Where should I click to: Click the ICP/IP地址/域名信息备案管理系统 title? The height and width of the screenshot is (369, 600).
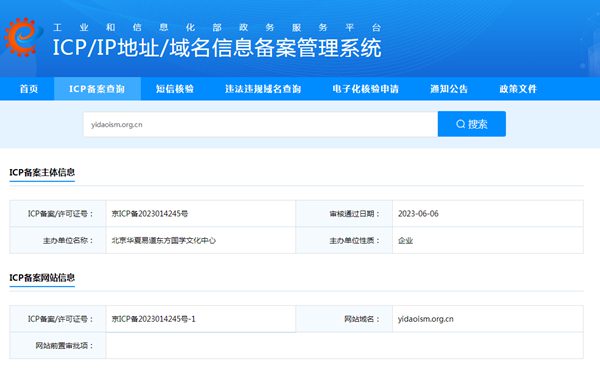point(217,48)
